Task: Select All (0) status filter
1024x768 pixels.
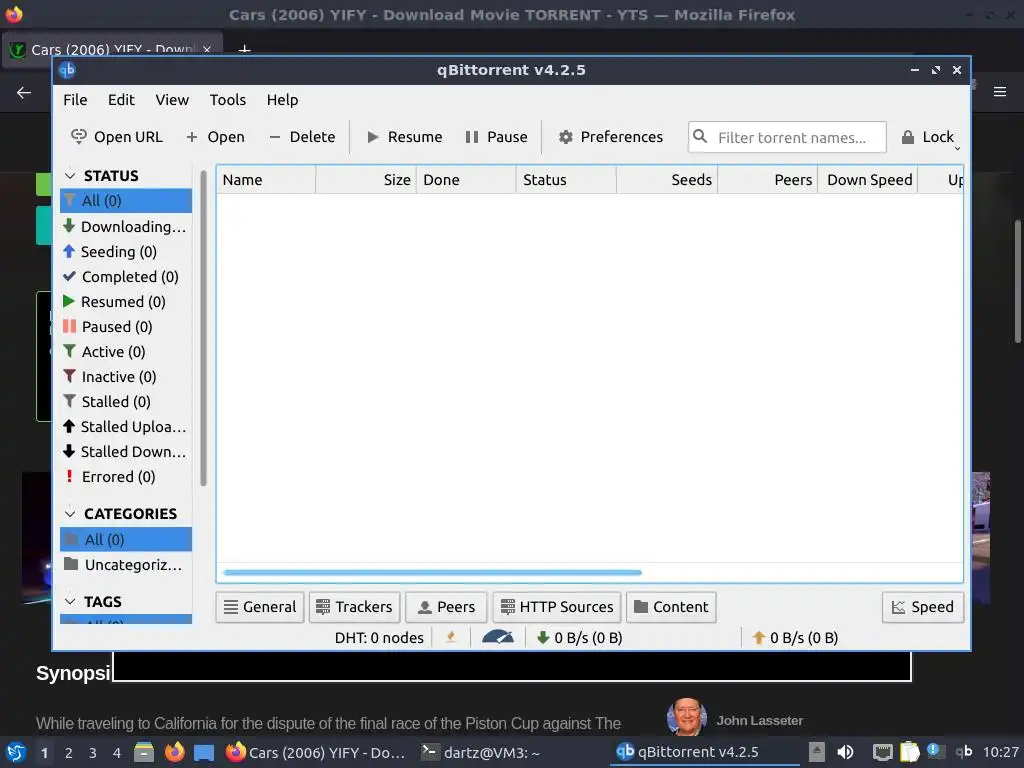Action: point(126,200)
